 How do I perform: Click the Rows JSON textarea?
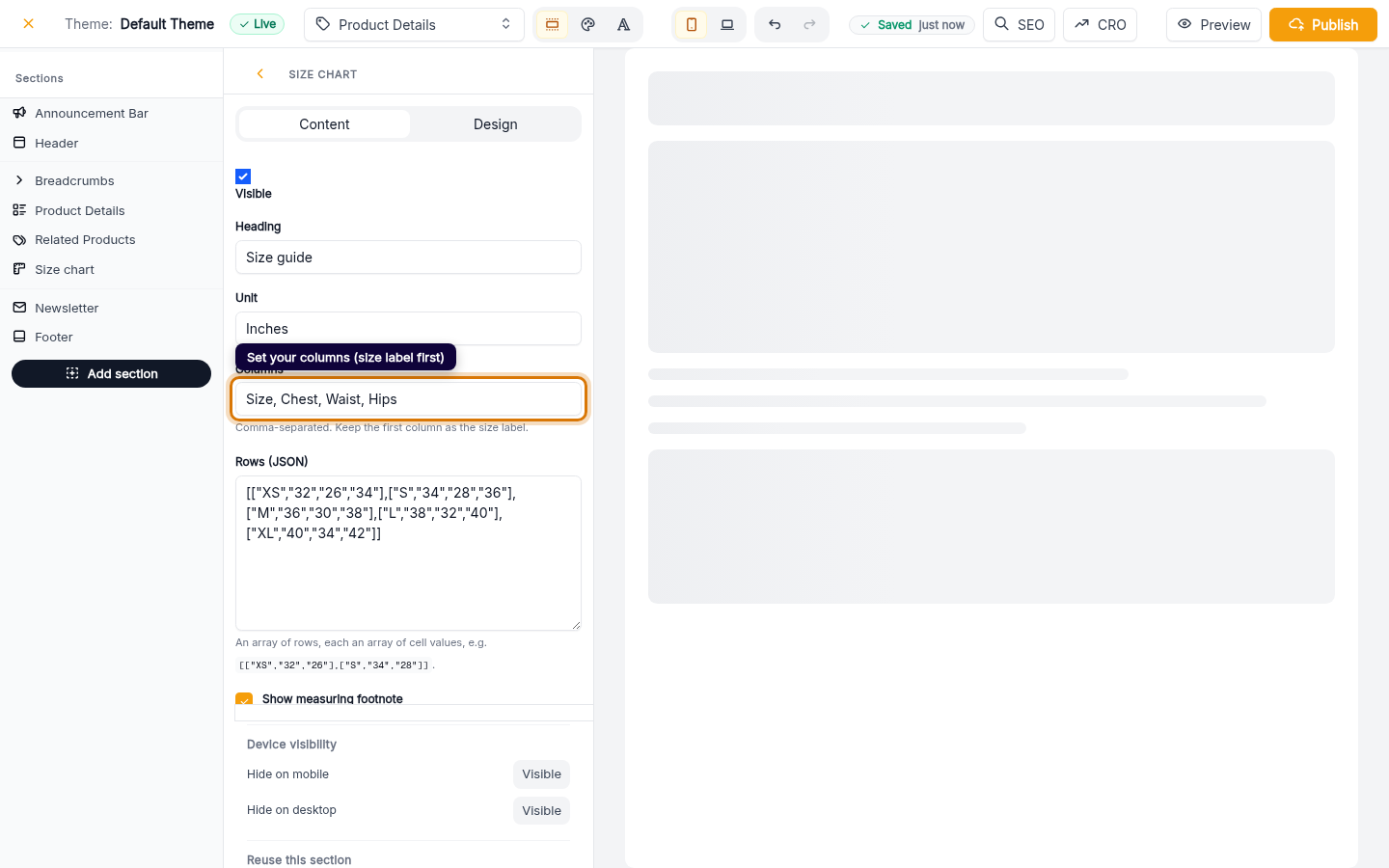coord(408,553)
